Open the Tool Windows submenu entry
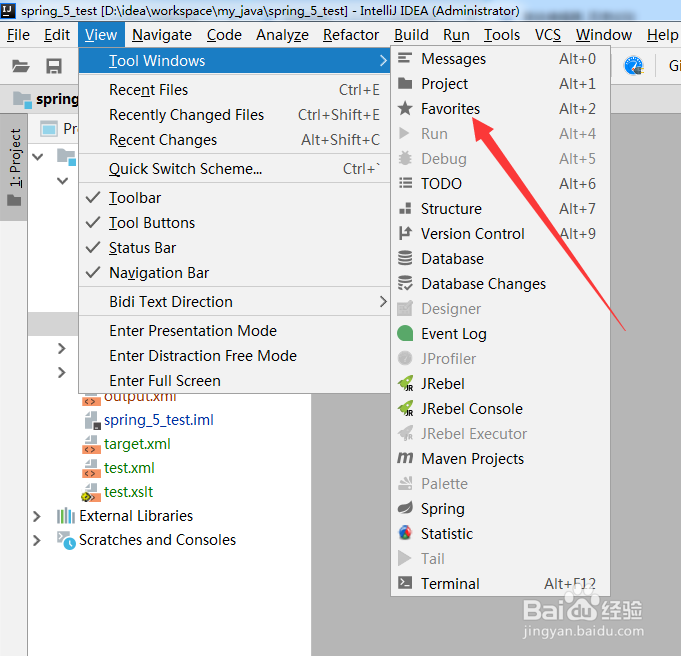This screenshot has height=656, width=681. click(235, 60)
